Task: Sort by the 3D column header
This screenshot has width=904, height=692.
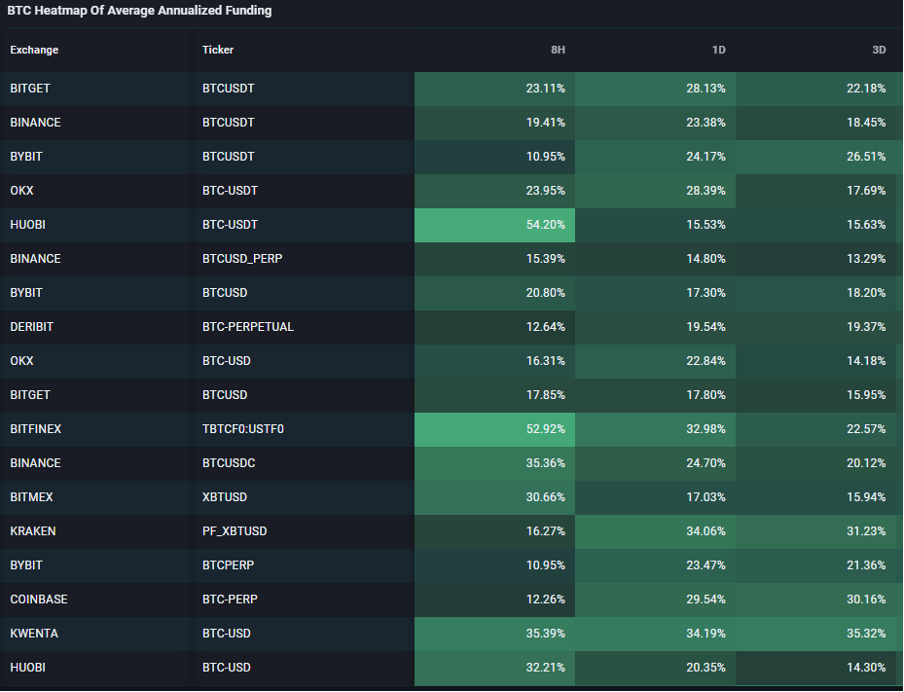Action: coord(879,50)
